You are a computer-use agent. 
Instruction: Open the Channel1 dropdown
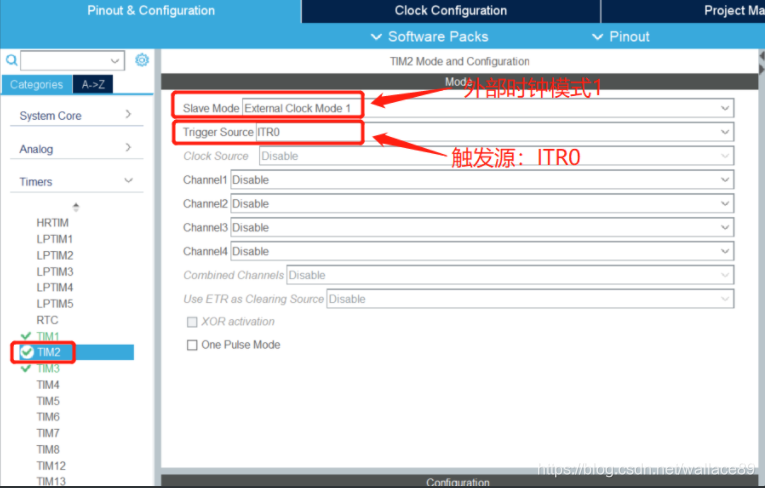point(482,180)
